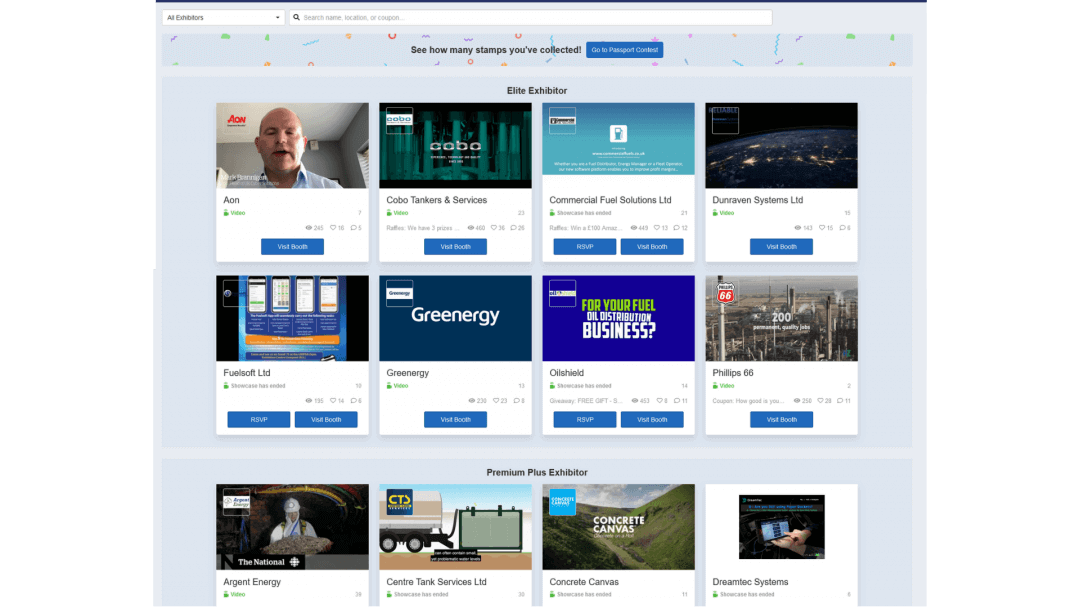Open the Argent Energy video thumbnail

[x=292, y=527]
